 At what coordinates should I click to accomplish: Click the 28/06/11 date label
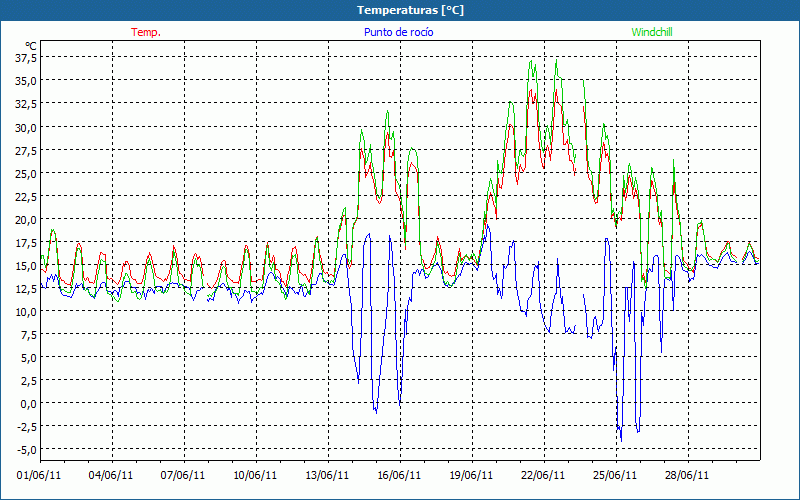(687, 475)
